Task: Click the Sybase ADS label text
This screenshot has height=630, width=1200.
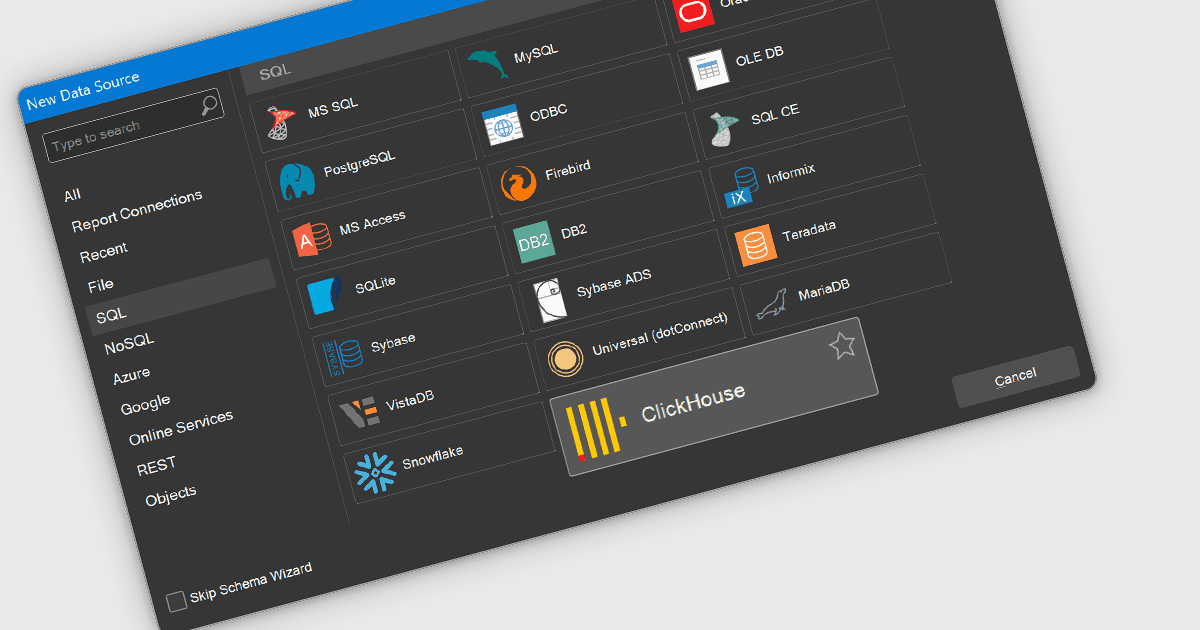Action: click(614, 283)
